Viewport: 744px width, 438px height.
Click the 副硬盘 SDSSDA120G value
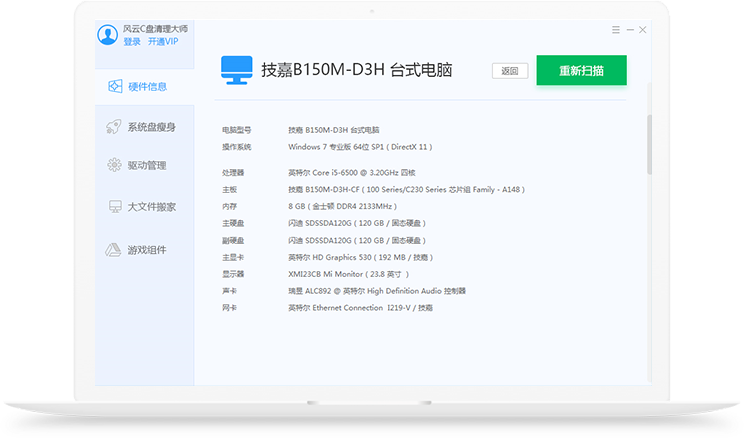click(x=357, y=241)
